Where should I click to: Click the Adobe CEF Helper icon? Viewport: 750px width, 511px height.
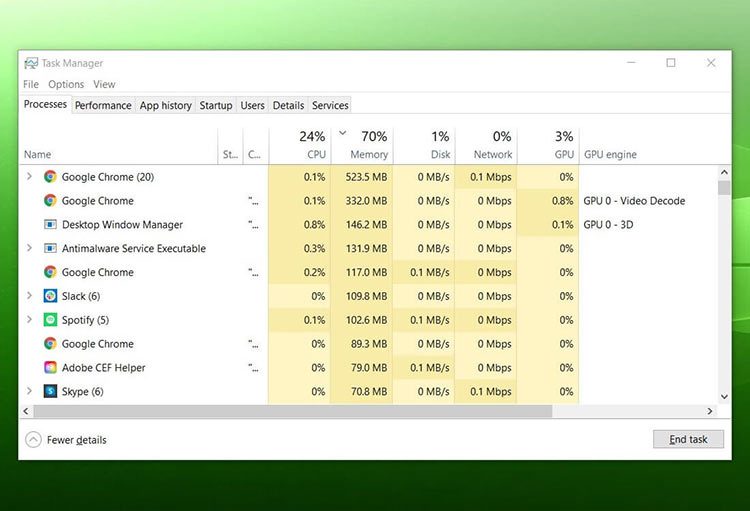(50, 368)
